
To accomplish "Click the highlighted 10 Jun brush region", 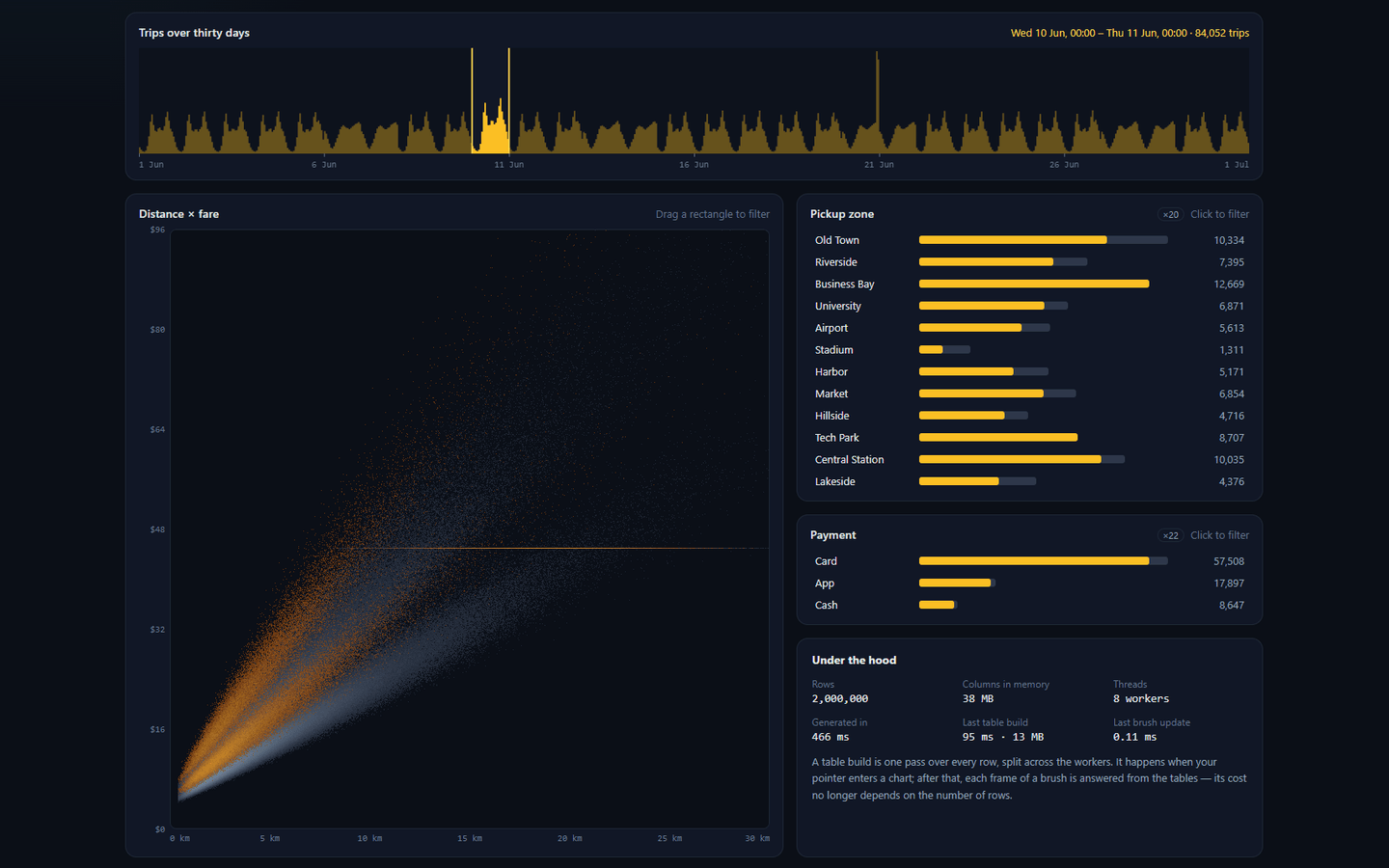I will pyautogui.click(x=491, y=100).
